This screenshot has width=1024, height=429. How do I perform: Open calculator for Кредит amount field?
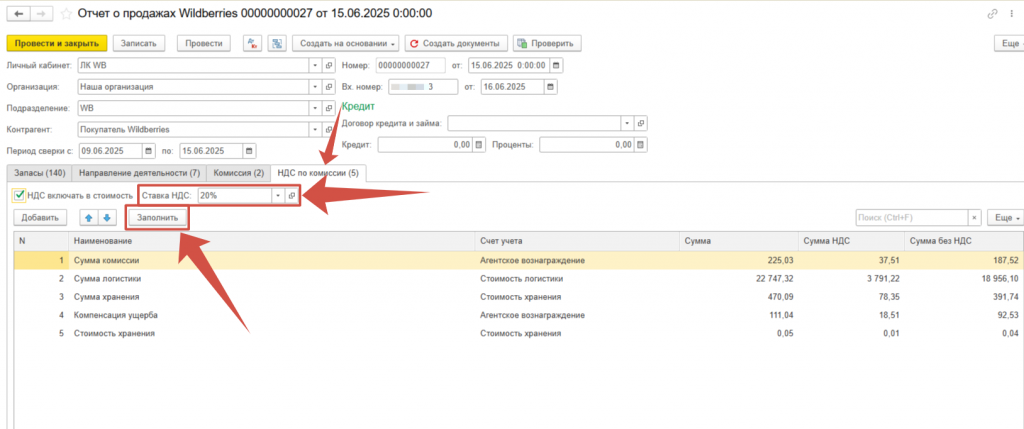tap(479, 145)
